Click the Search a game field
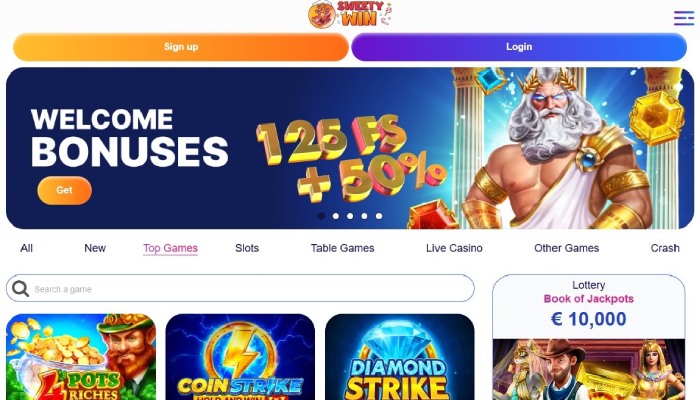Viewport: 700px width, 400px height. pos(240,288)
